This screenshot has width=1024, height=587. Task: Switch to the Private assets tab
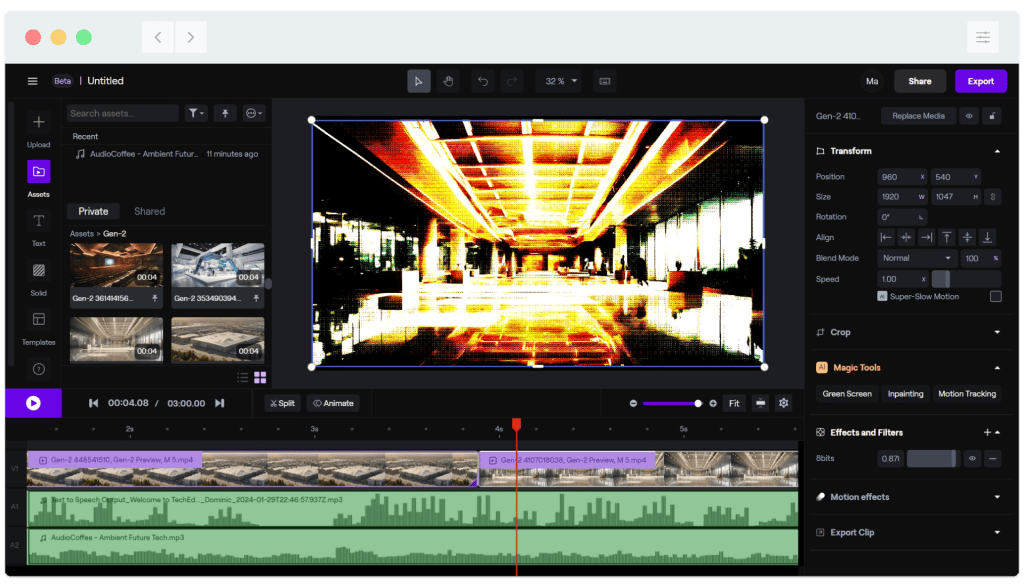click(93, 211)
